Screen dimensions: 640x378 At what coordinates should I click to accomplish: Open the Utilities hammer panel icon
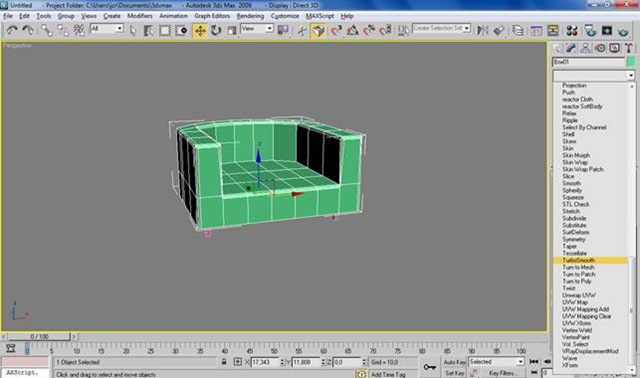(x=629, y=48)
